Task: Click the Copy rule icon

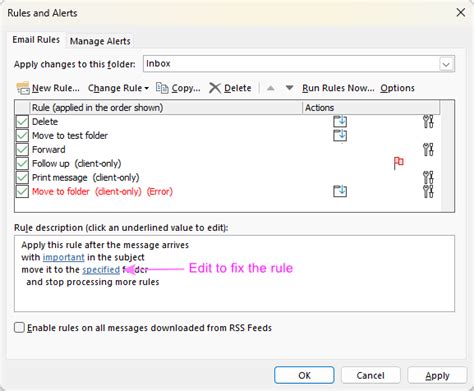Action: click(162, 88)
